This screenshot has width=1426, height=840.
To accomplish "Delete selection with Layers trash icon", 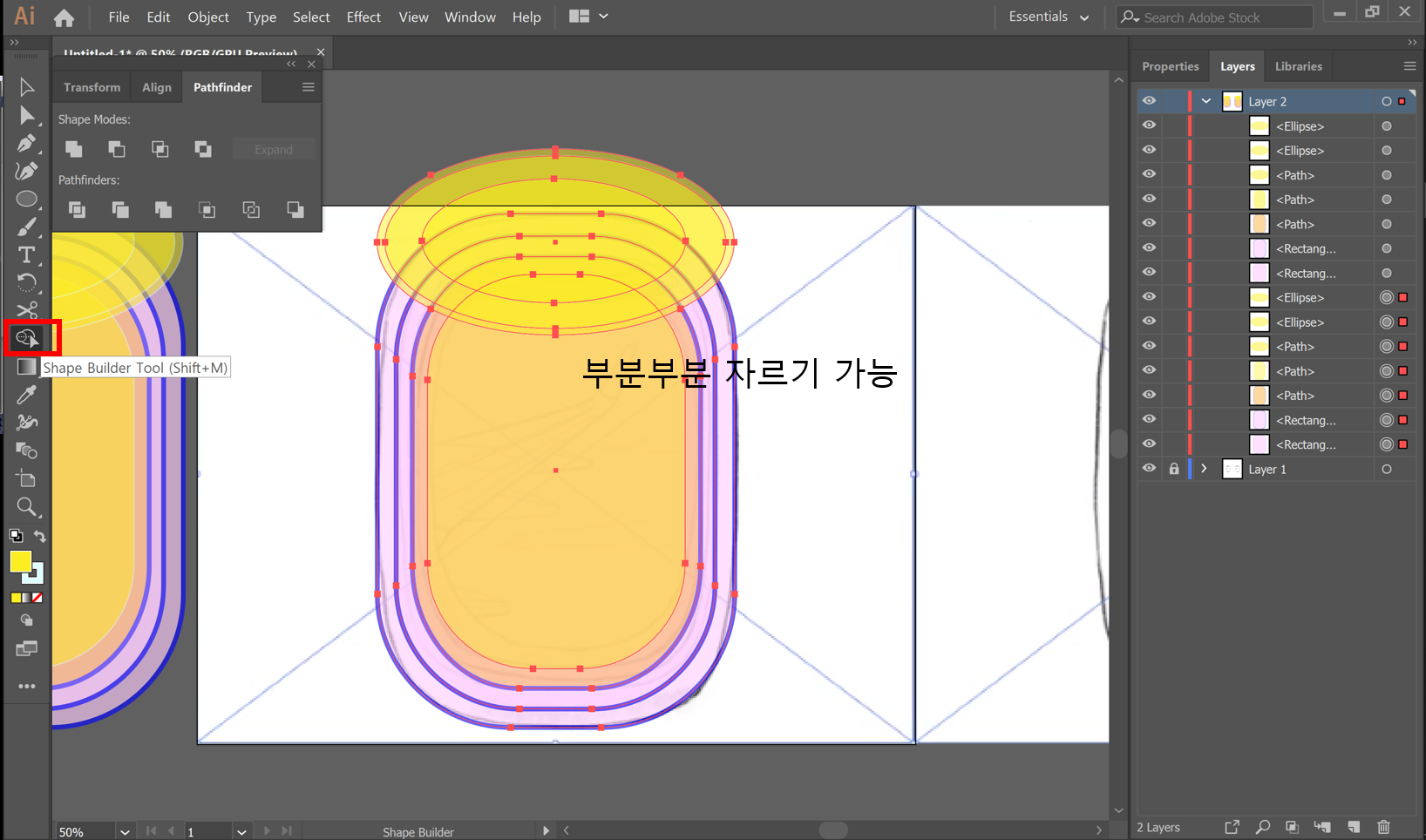I will coord(1383,826).
